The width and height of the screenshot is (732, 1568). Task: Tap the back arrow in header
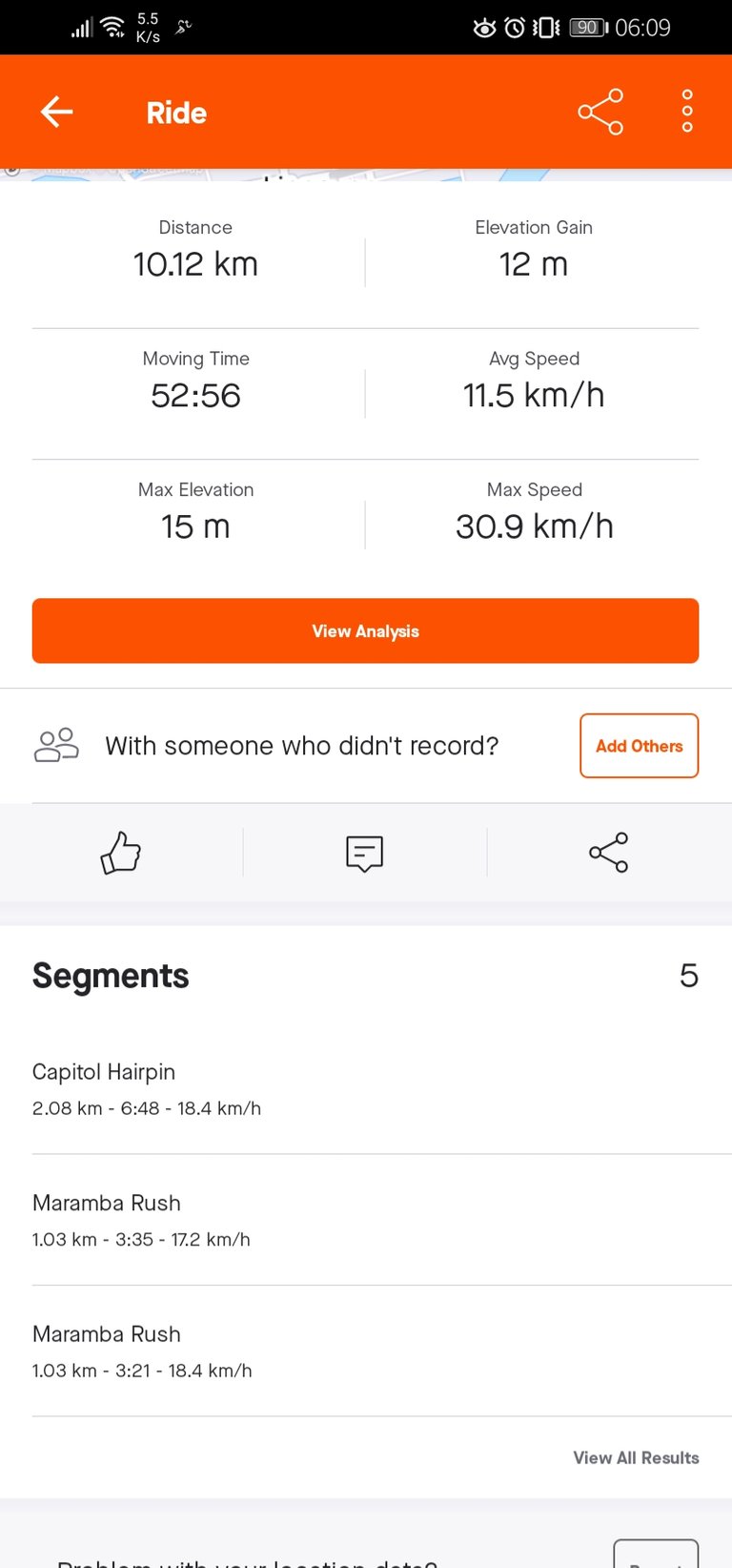click(x=57, y=113)
